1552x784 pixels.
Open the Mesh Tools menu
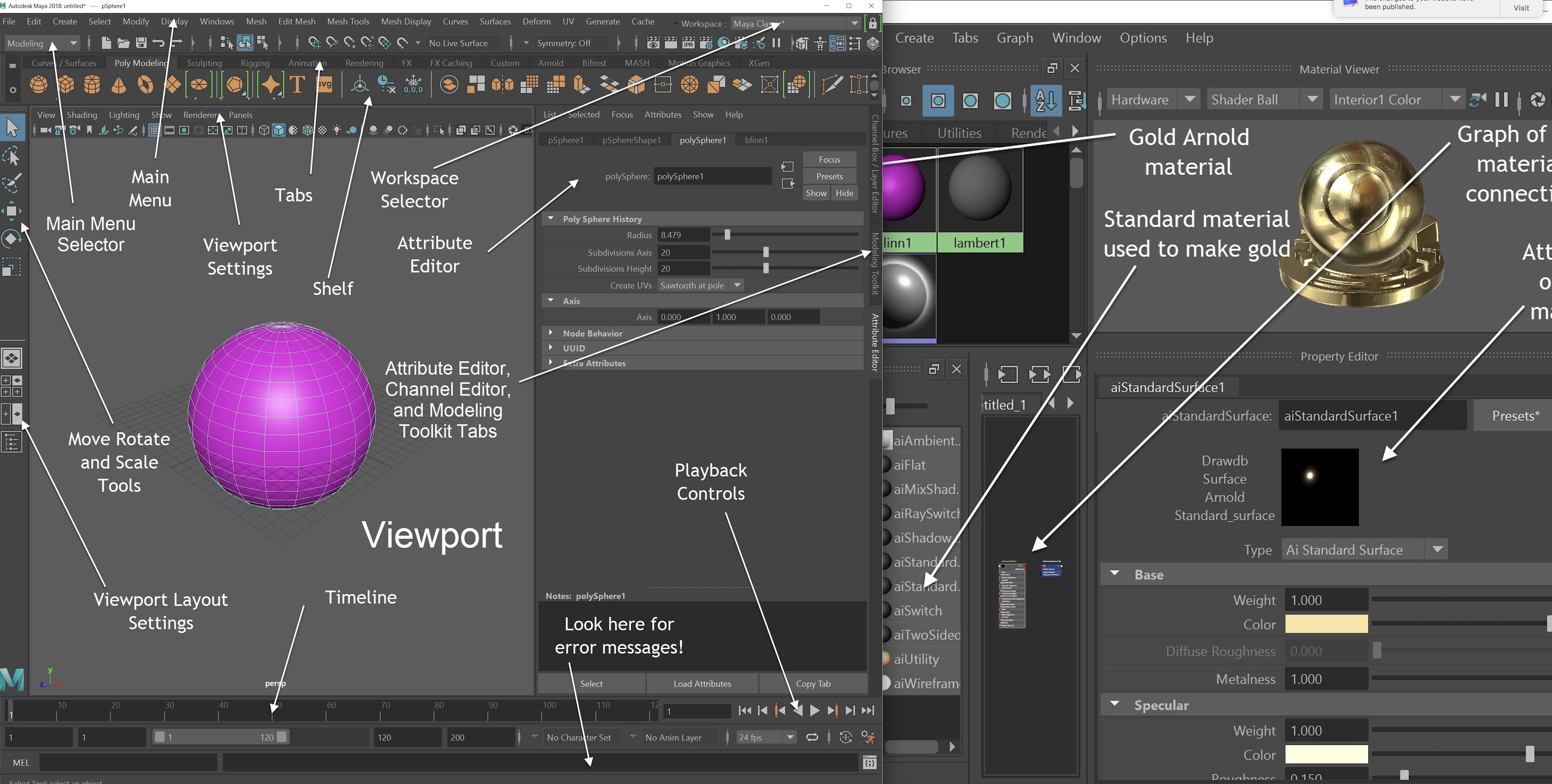click(348, 21)
